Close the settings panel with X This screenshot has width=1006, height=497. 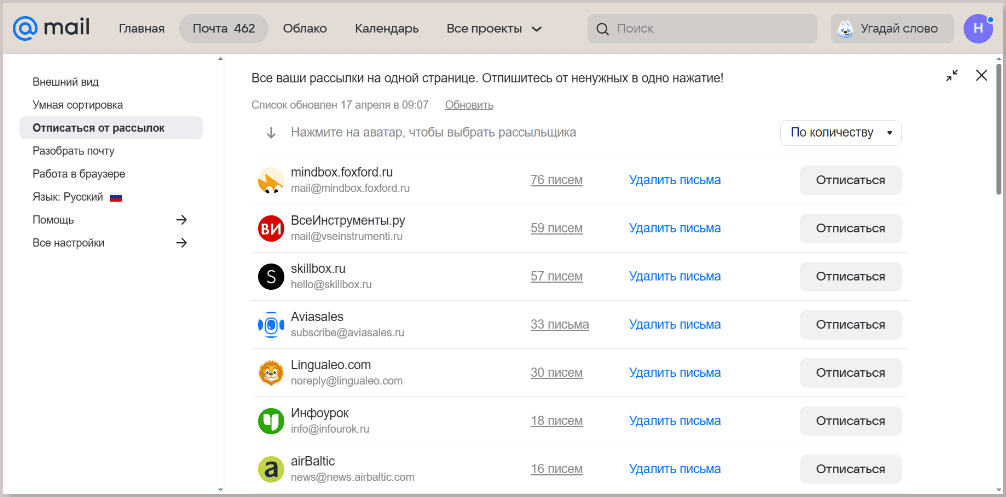pyautogui.click(x=981, y=76)
